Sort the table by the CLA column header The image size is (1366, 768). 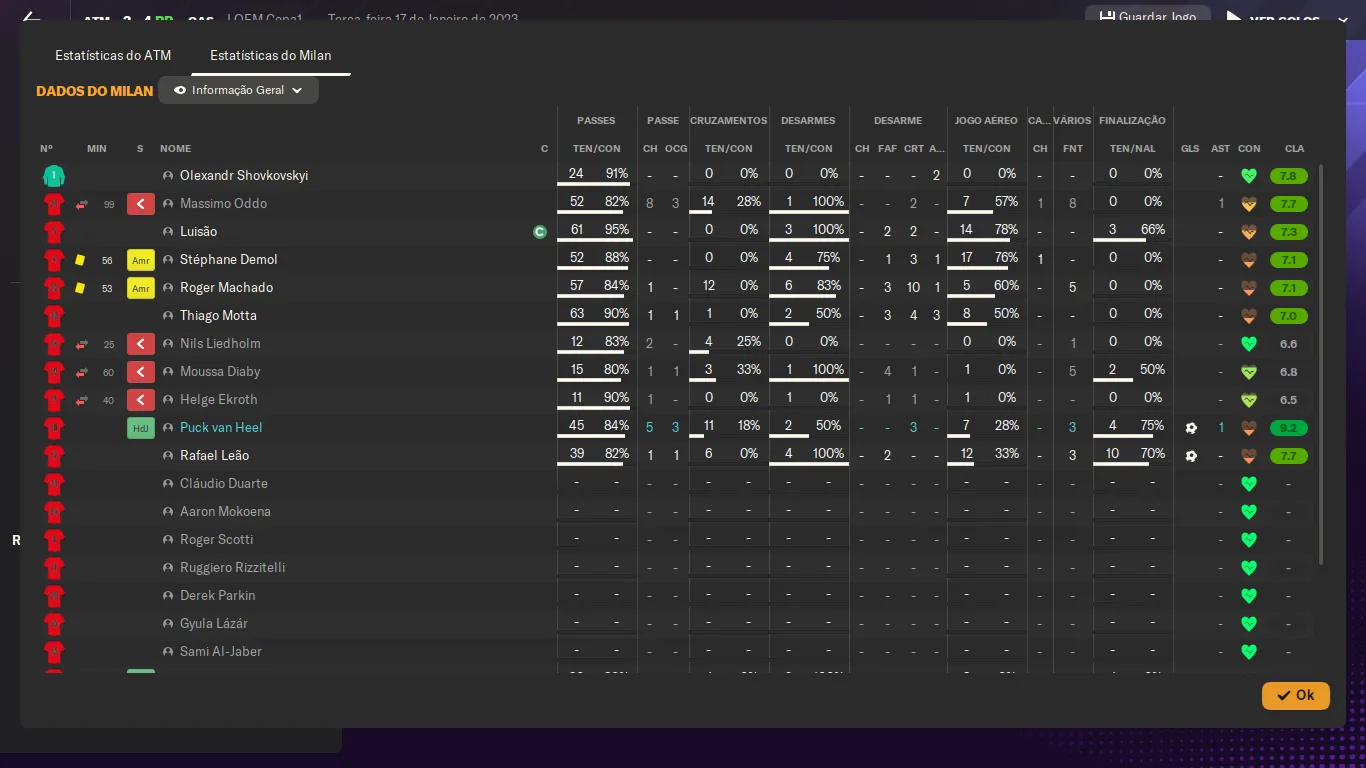coord(1294,149)
